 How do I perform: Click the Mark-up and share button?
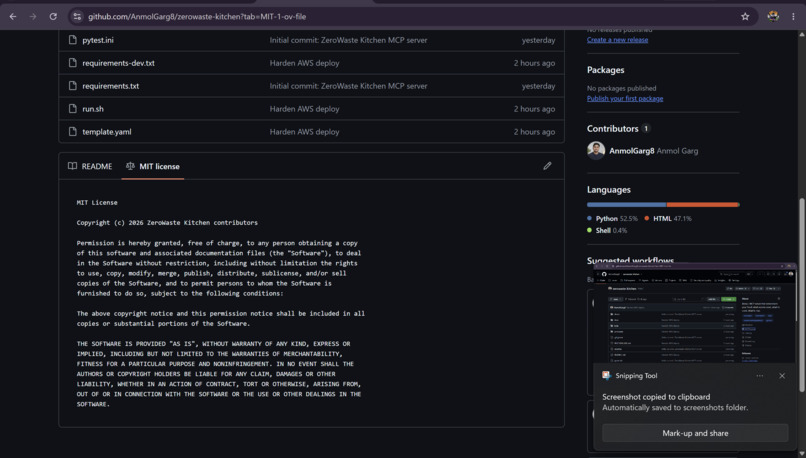pos(695,433)
